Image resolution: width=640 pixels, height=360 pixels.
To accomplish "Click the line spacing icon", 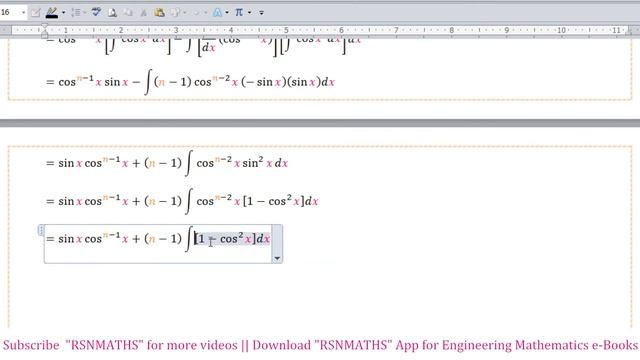I will point(76,13).
